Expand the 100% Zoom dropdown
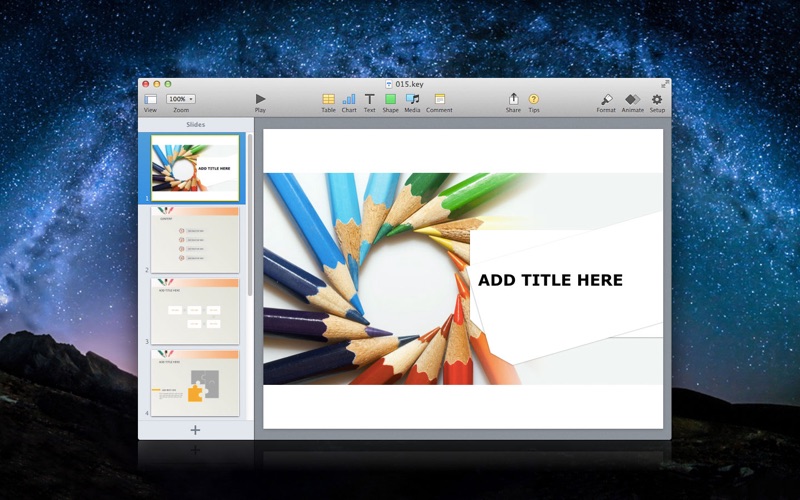 pos(181,99)
